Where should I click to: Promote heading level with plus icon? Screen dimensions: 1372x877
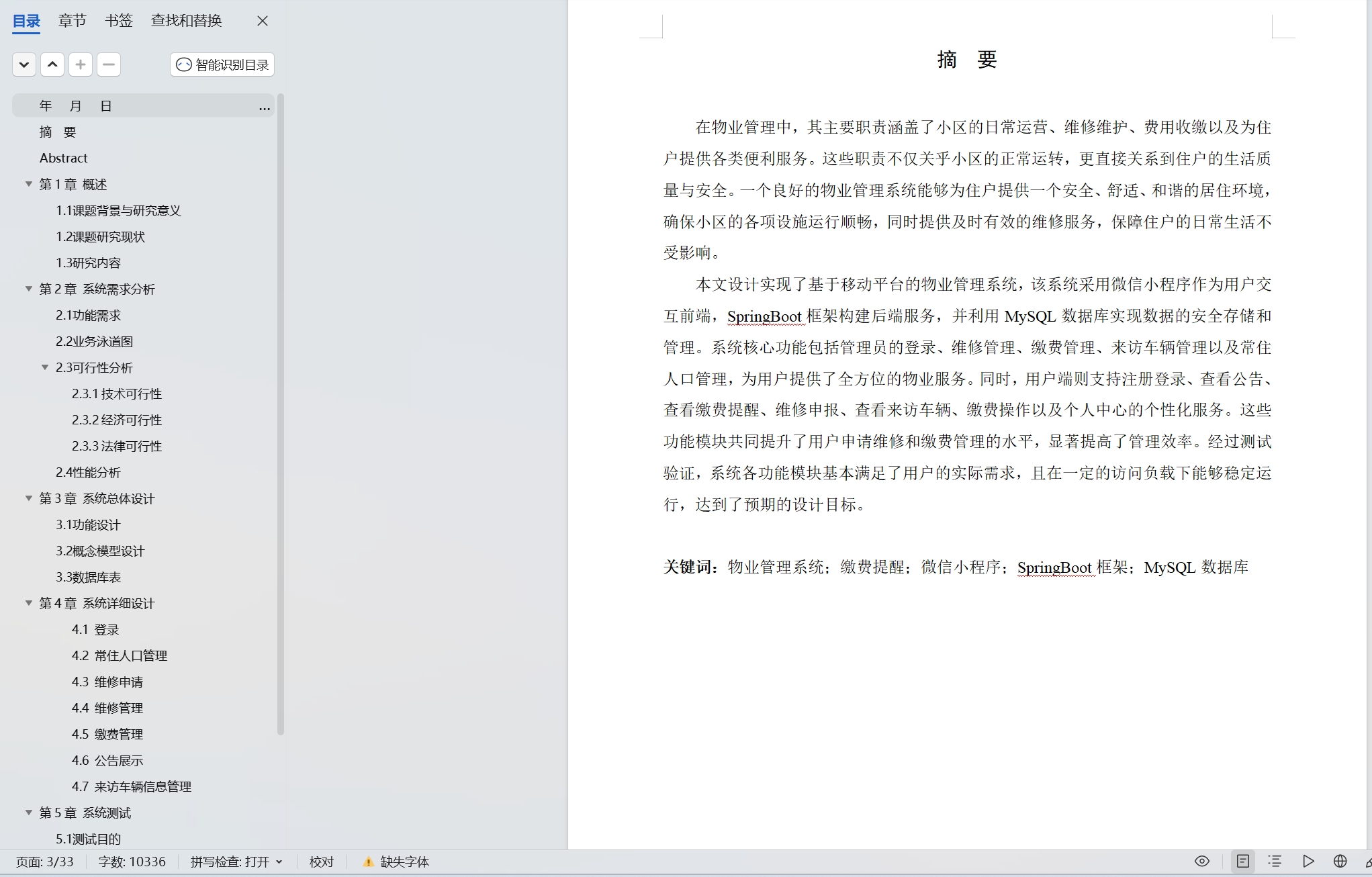click(x=81, y=64)
